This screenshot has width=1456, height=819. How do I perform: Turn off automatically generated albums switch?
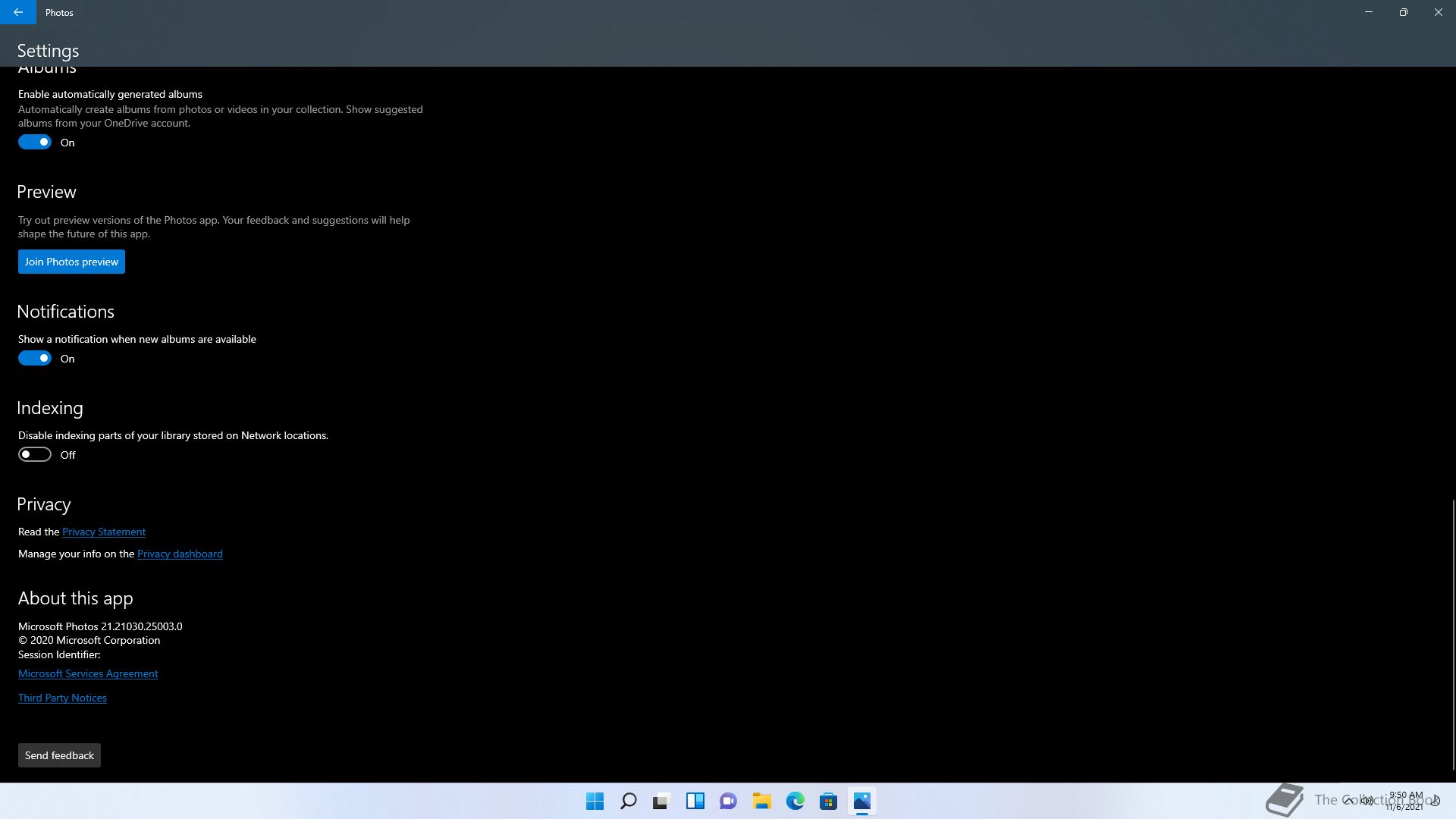pyautogui.click(x=35, y=142)
